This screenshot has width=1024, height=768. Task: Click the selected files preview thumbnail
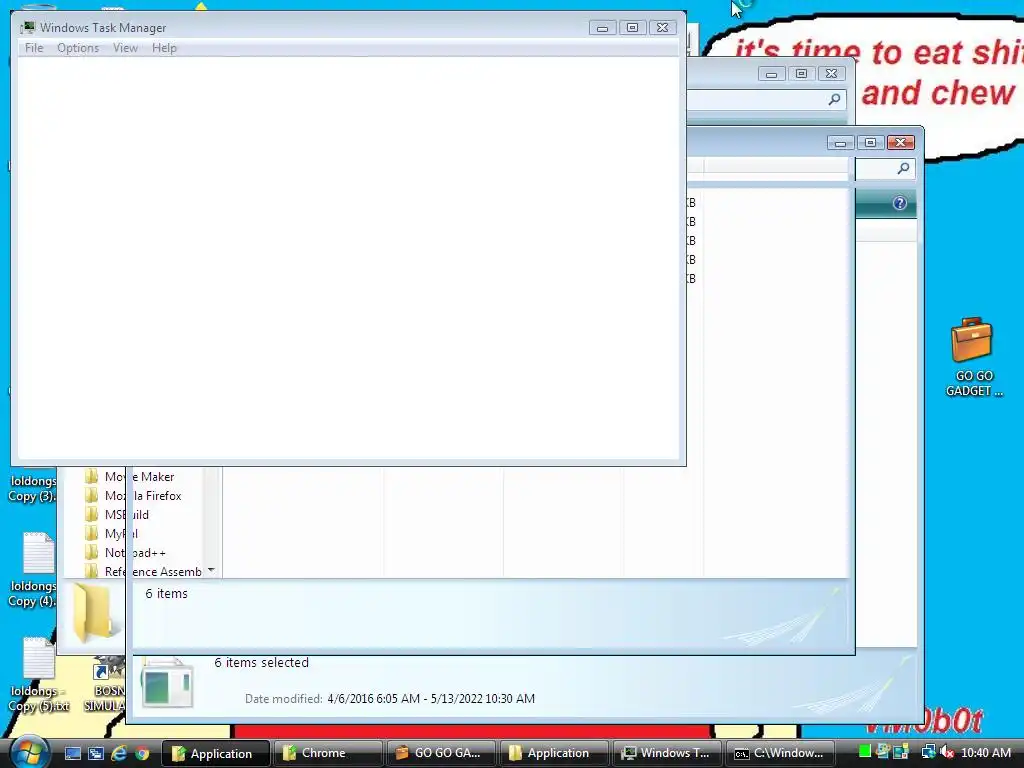[167, 684]
